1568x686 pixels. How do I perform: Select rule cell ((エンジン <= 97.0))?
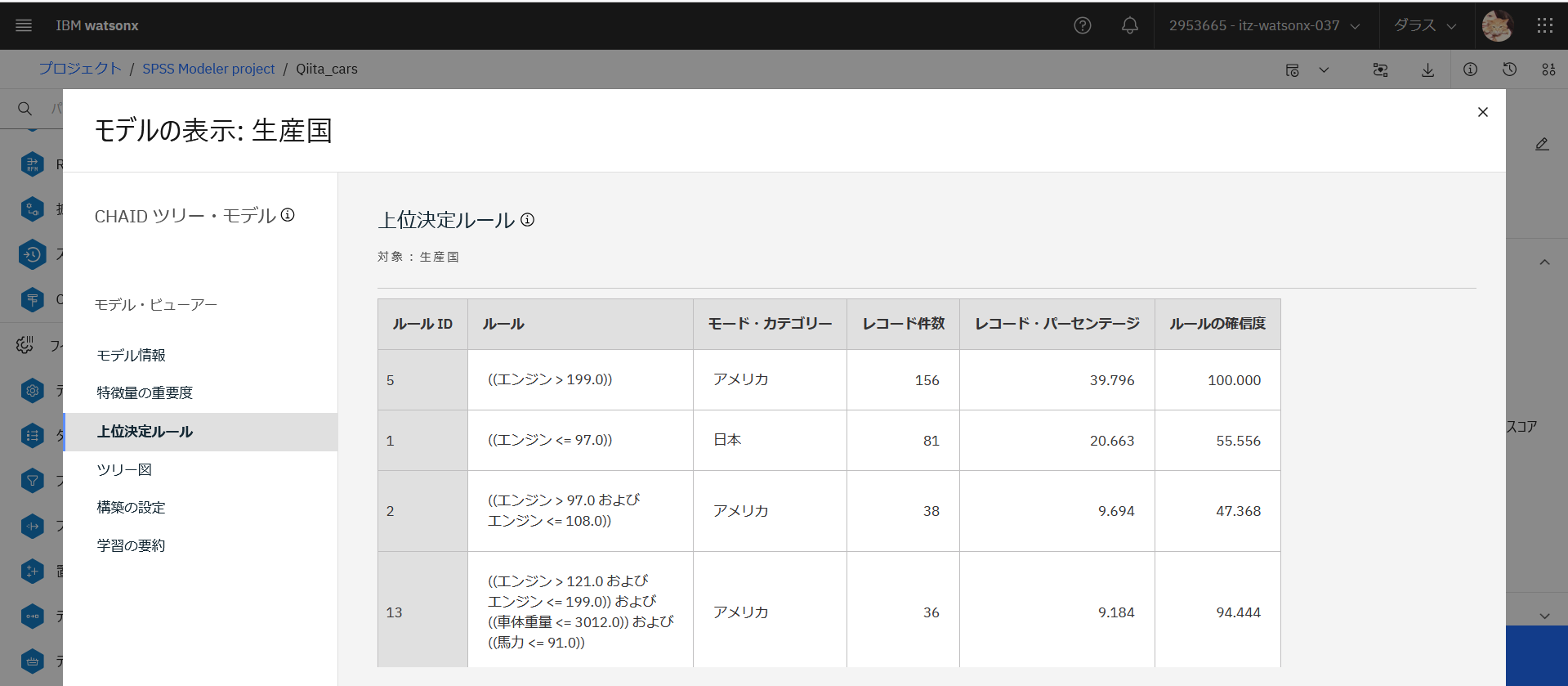580,440
